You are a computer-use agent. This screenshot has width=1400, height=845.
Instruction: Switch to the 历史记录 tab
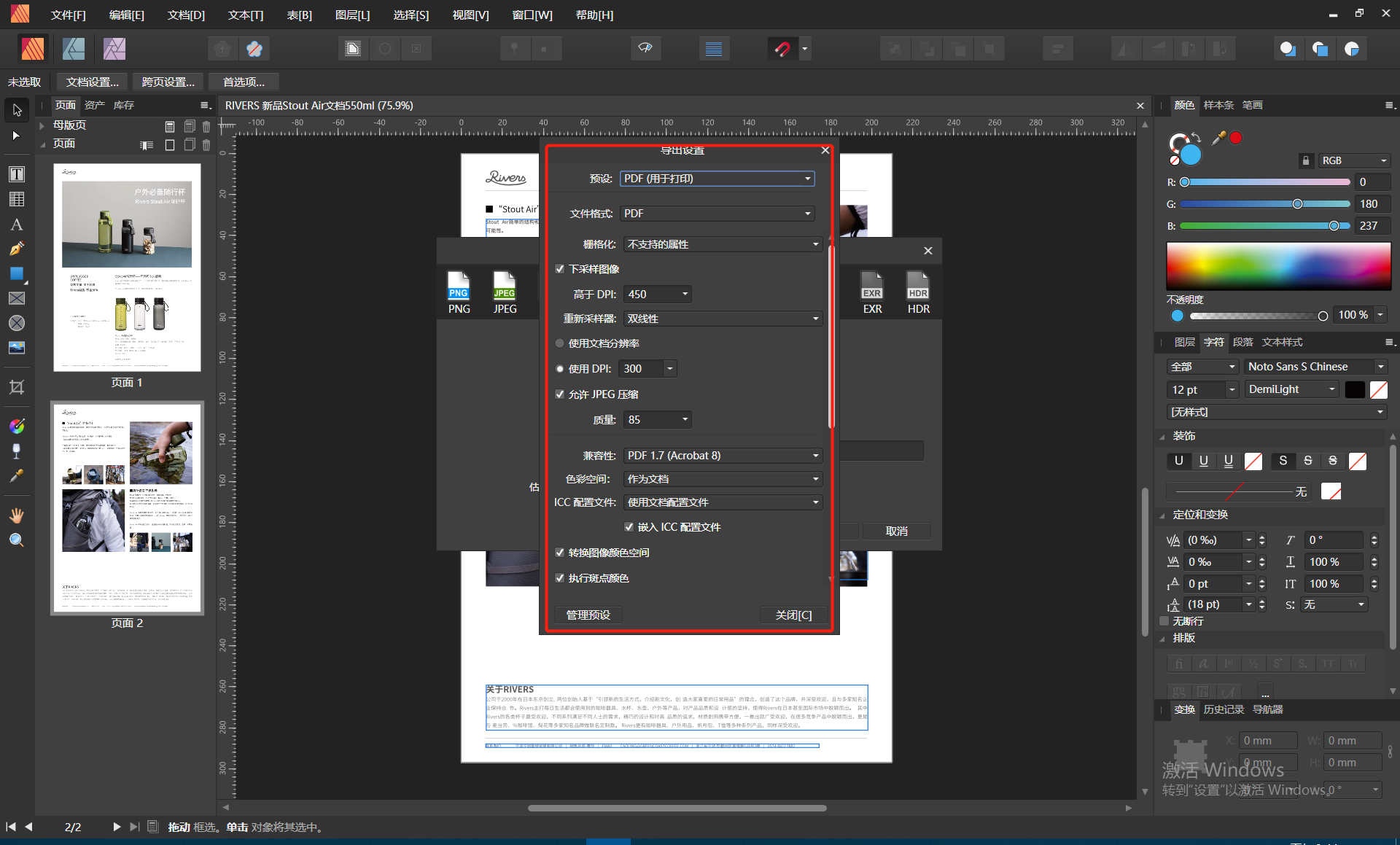1224,709
